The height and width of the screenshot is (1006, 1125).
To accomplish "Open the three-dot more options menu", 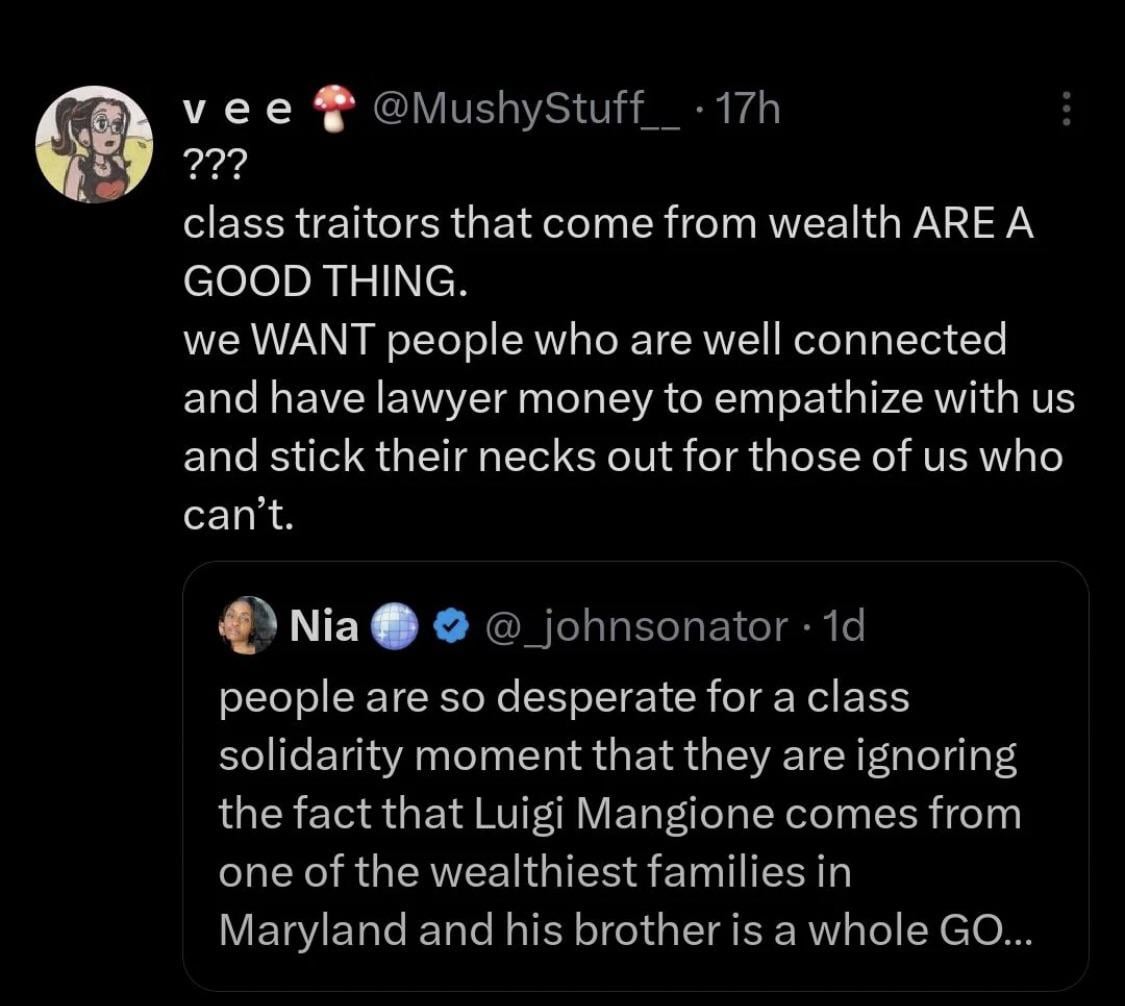I will (1066, 110).
